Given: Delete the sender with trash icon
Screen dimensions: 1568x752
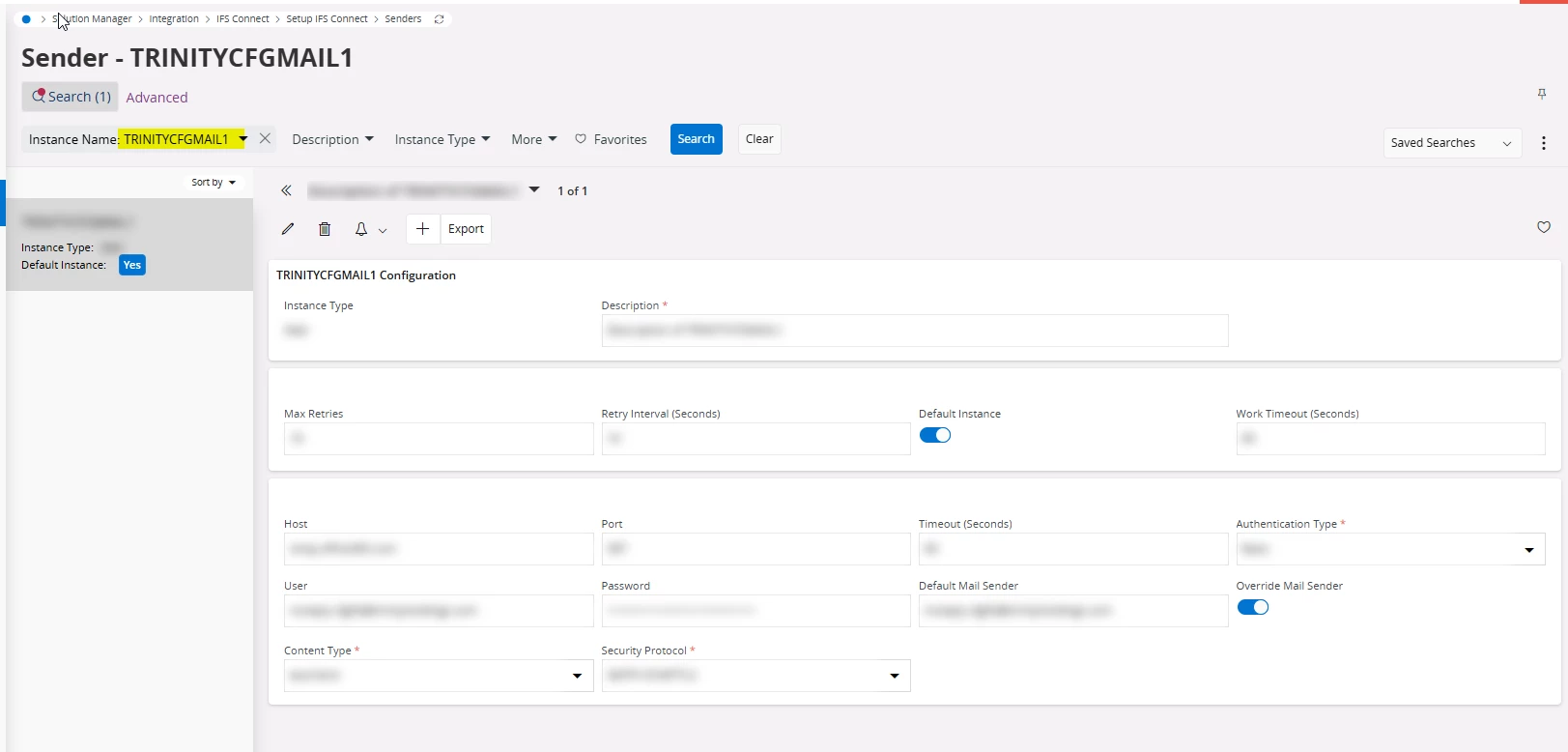Looking at the screenshot, I should point(325,229).
